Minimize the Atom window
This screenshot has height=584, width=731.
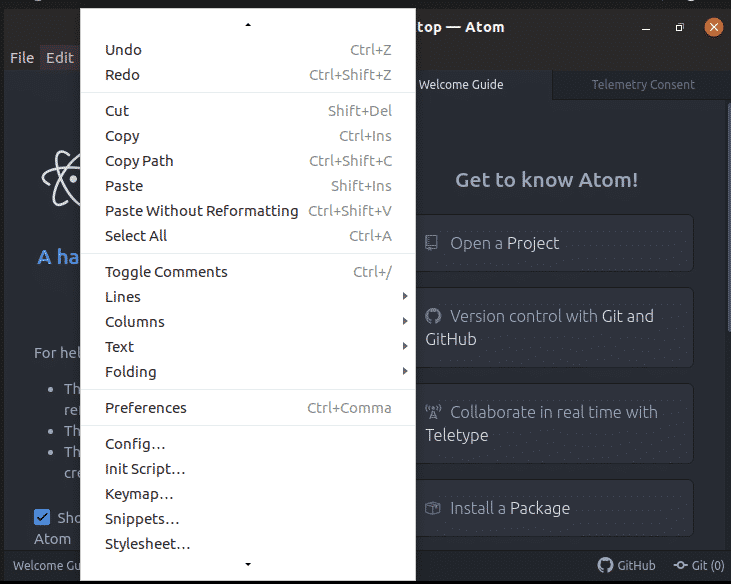tap(646, 28)
